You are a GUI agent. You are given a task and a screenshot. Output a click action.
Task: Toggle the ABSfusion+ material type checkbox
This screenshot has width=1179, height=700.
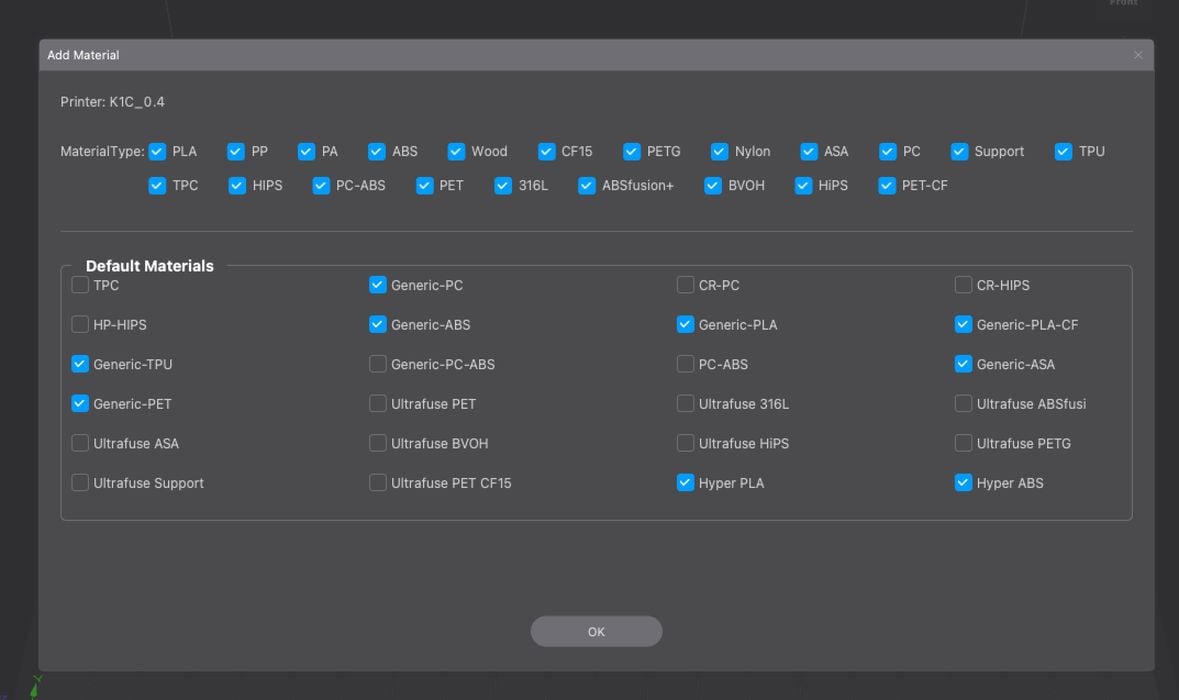pyautogui.click(x=587, y=186)
